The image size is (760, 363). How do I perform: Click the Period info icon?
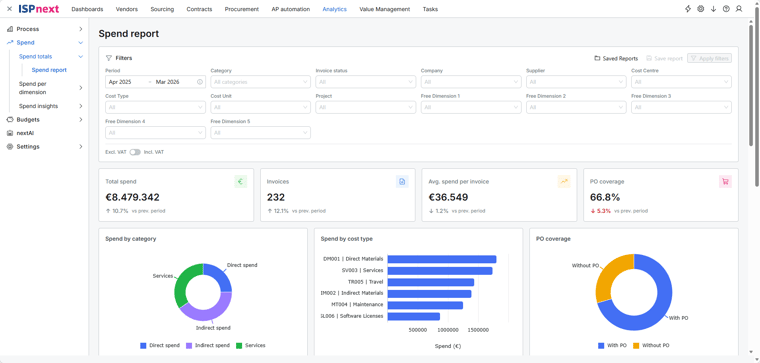[200, 82]
